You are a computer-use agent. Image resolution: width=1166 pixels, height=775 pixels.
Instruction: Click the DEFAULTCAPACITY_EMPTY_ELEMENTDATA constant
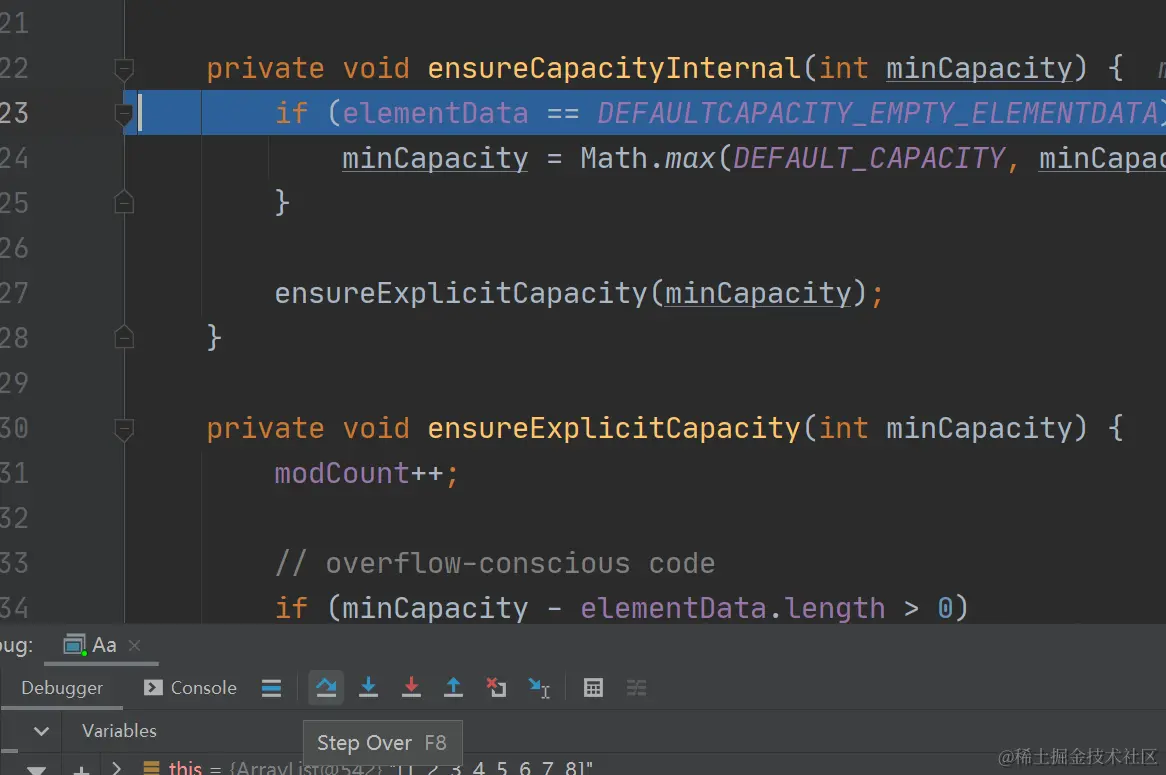click(x=877, y=113)
